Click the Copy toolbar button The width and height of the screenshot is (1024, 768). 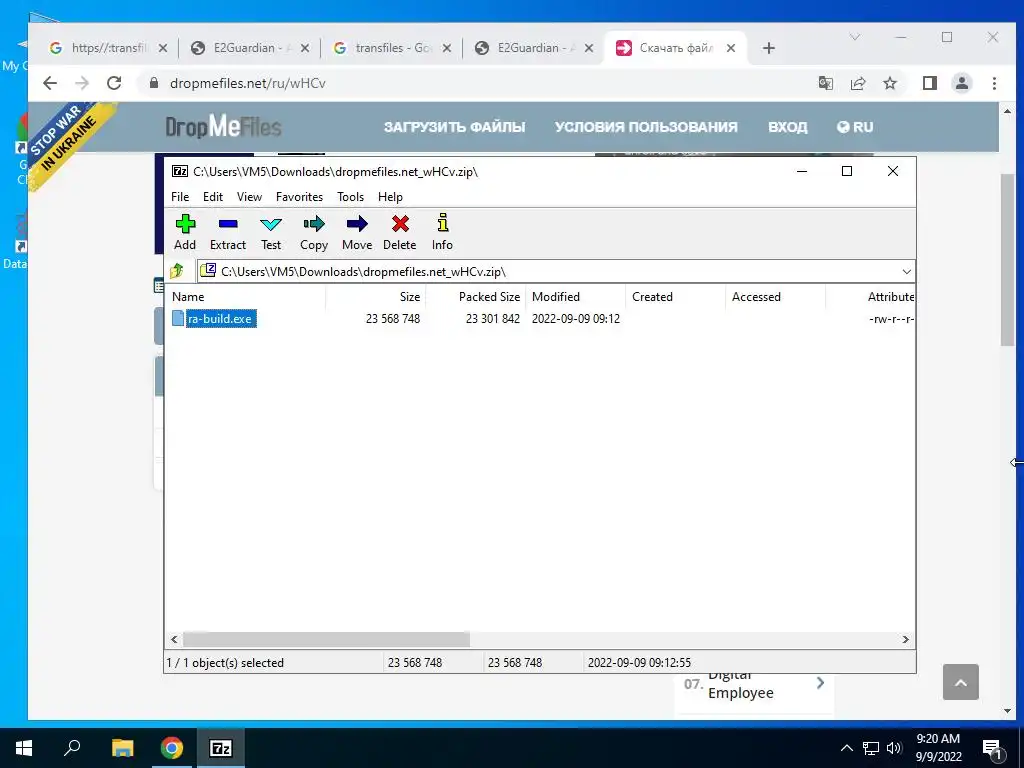click(x=313, y=232)
